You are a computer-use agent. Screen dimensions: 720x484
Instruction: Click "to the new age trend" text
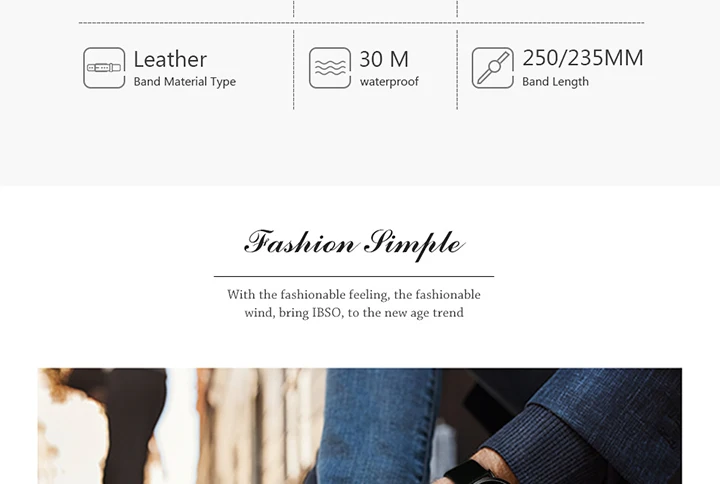pyautogui.click(x=406, y=313)
